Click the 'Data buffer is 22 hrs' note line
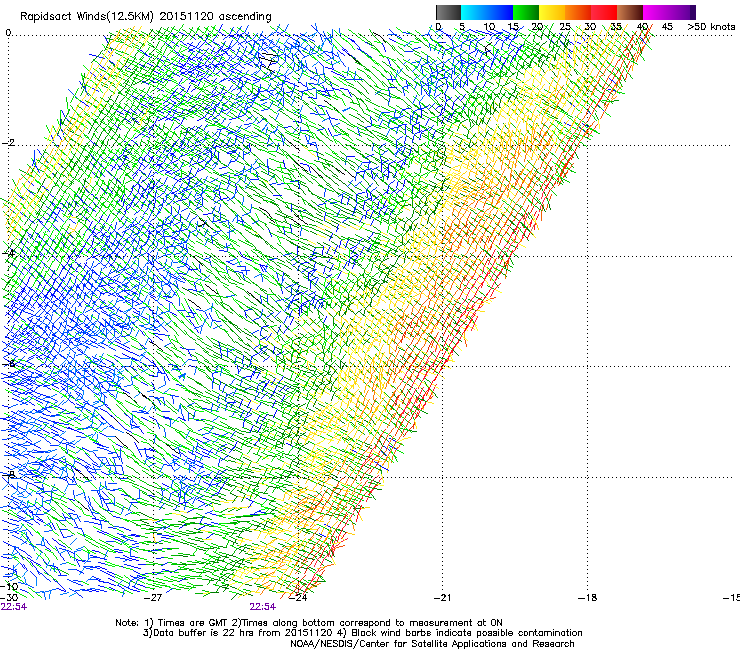Screen dimensions: 740x650 (362, 633)
